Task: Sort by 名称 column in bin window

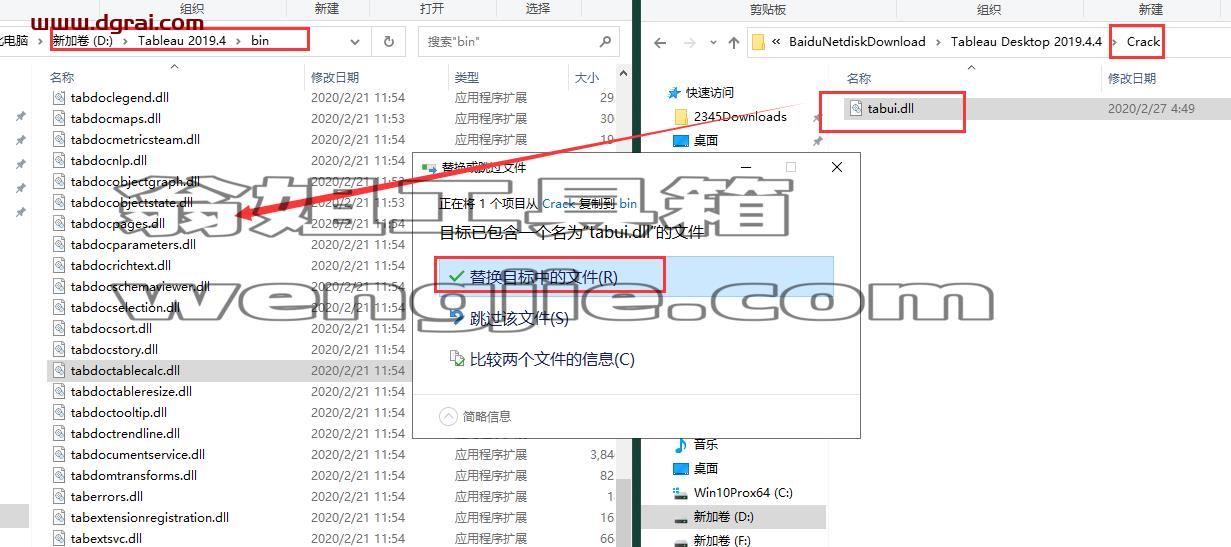Action: click(62, 77)
